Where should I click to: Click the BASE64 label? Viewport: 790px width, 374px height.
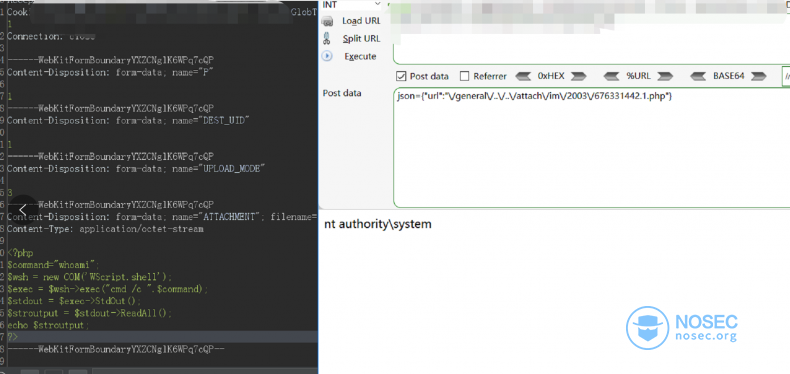[729, 76]
